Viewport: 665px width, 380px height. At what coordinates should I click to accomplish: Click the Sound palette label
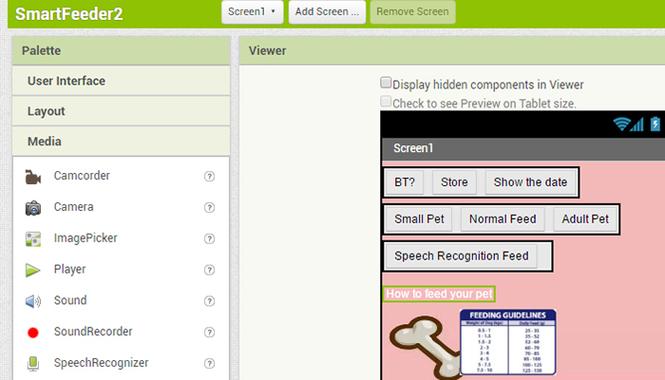click(70, 300)
